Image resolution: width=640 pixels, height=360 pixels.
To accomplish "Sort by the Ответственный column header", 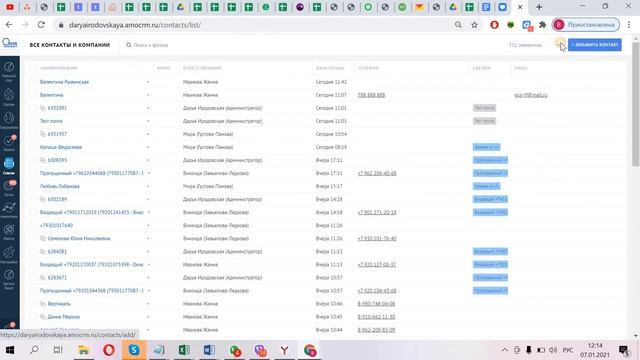I will (x=202, y=68).
